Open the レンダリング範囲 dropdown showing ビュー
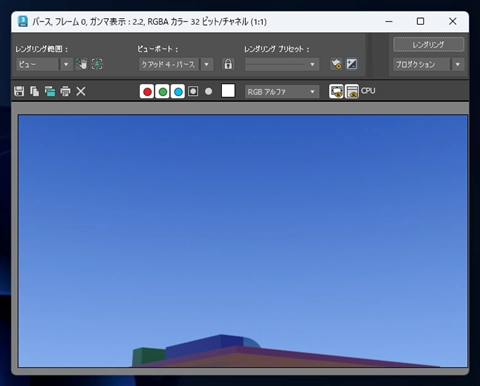This screenshot has height=386, width=480. click(44, 64)
